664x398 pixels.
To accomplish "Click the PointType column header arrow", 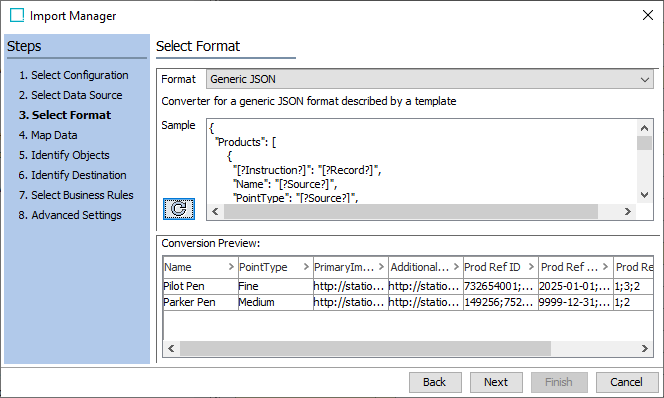I will coord(306,267).
